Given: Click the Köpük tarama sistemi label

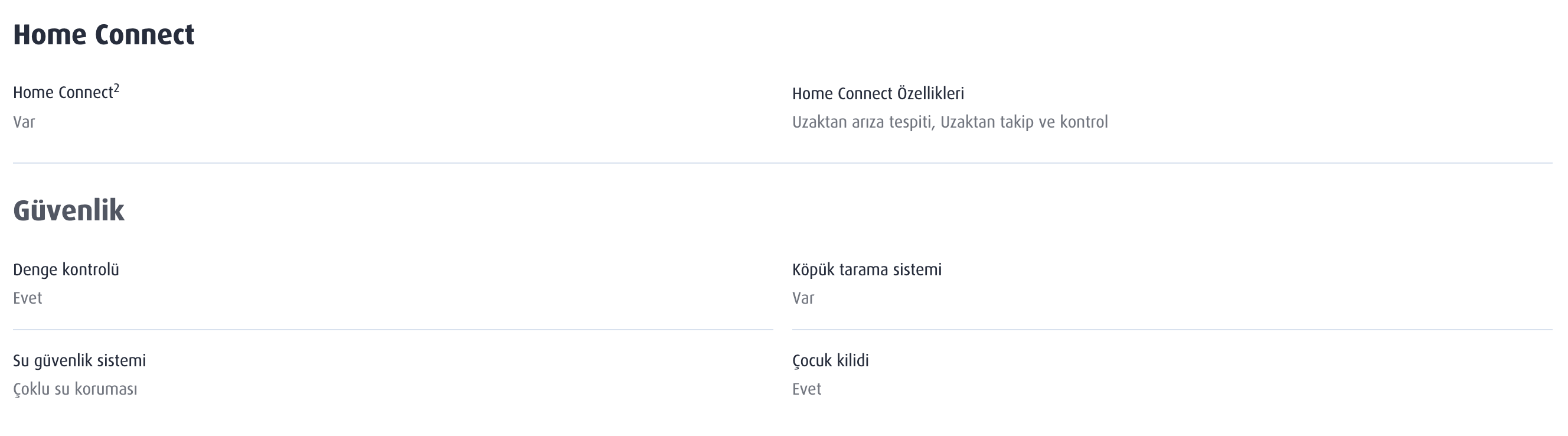Looking at the screenshot, I should [866, 270].
